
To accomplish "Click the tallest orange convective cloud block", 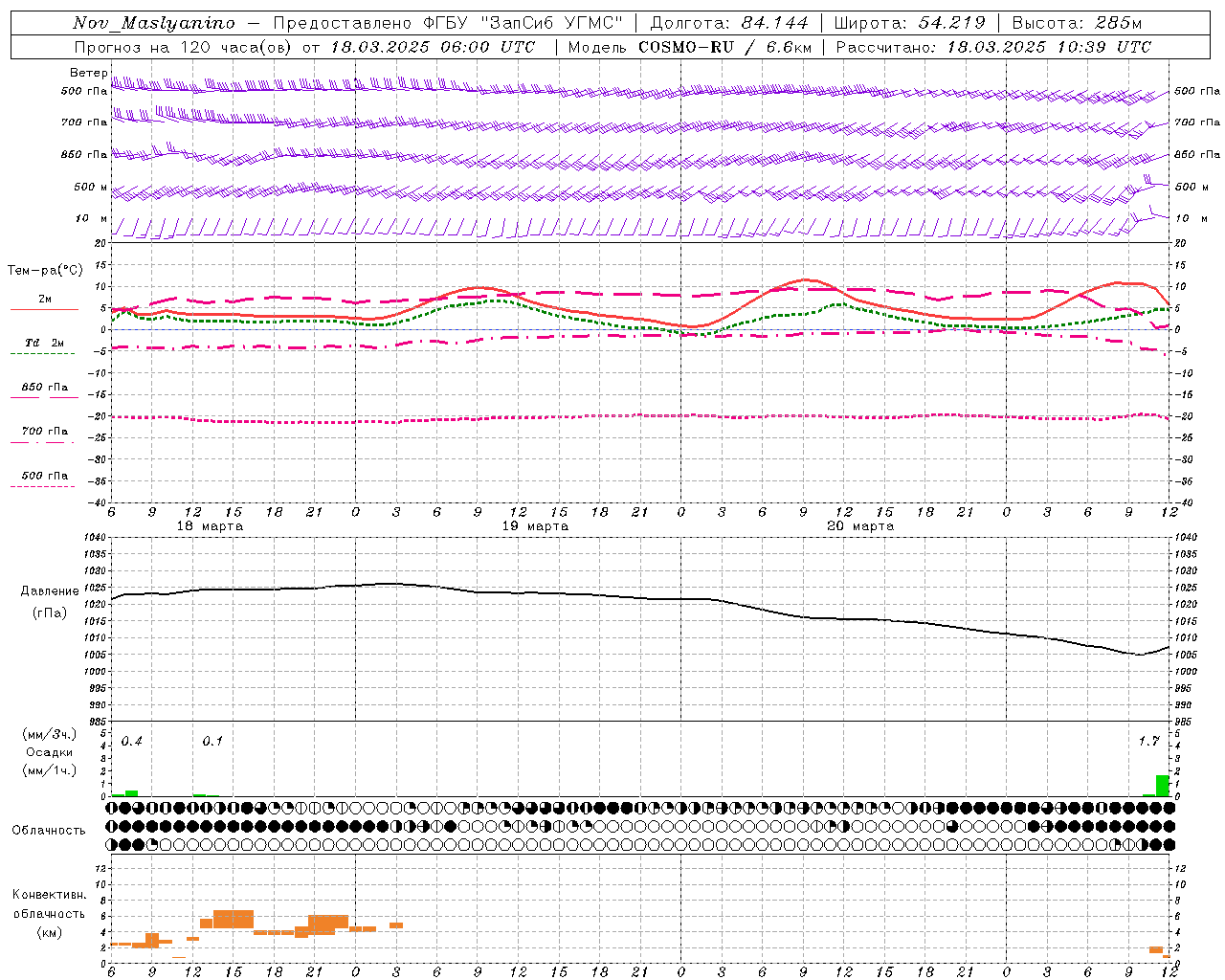I will tap(234, 919).
